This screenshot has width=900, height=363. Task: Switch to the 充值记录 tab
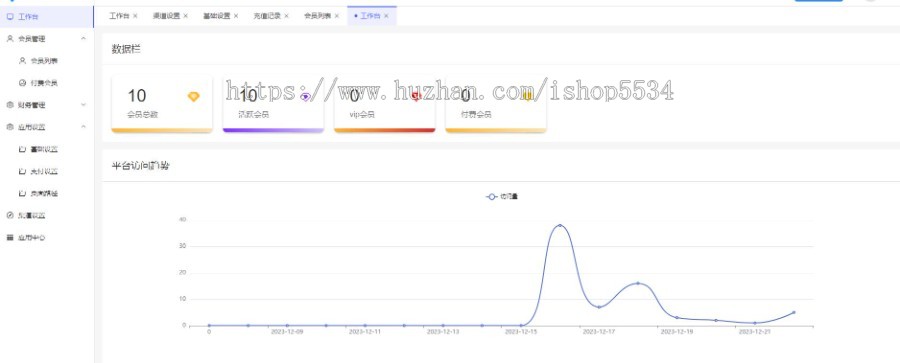tap(267, 16)
